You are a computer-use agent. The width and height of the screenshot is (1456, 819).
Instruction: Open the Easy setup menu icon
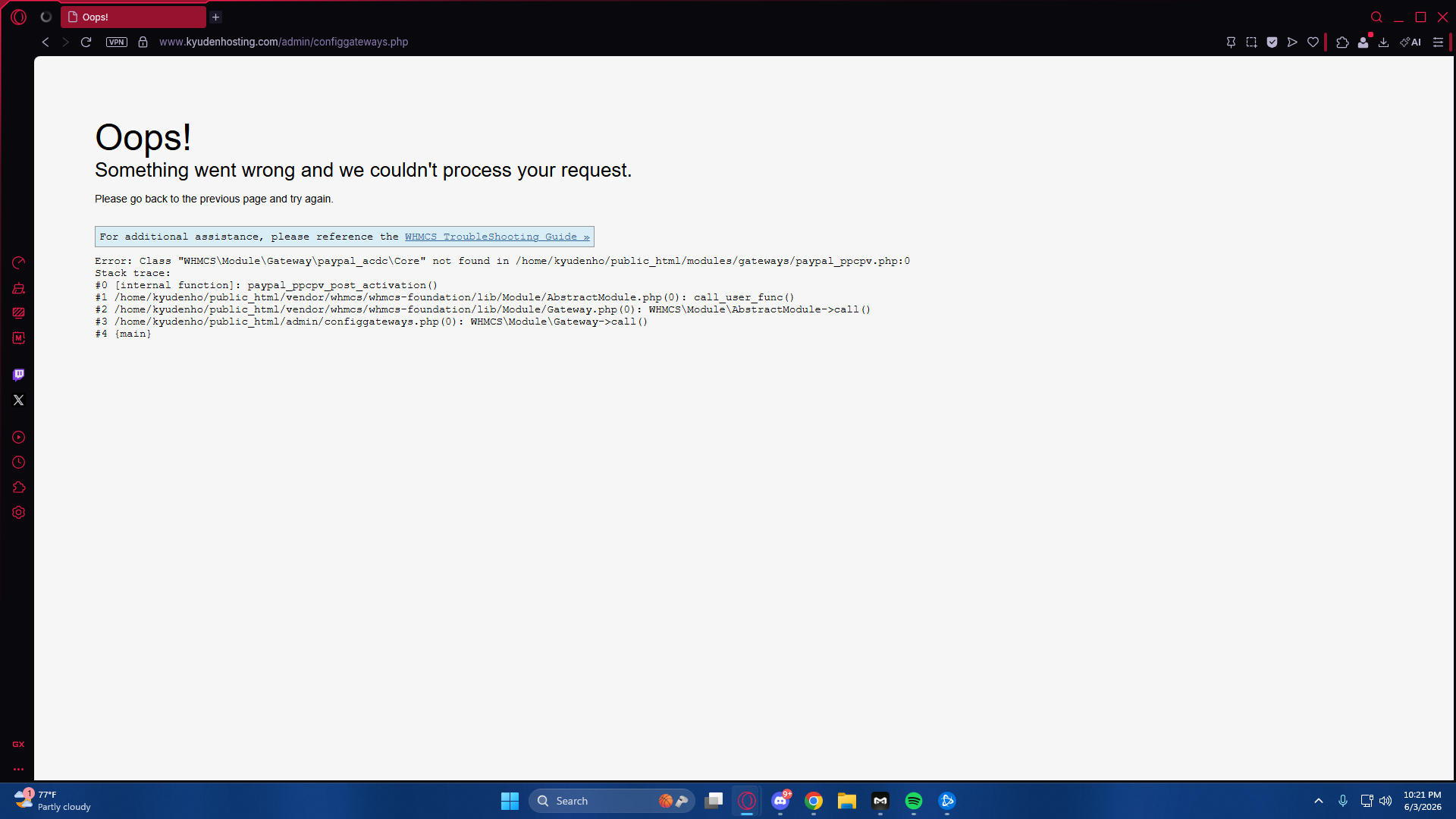click(x=1438, y=42)
